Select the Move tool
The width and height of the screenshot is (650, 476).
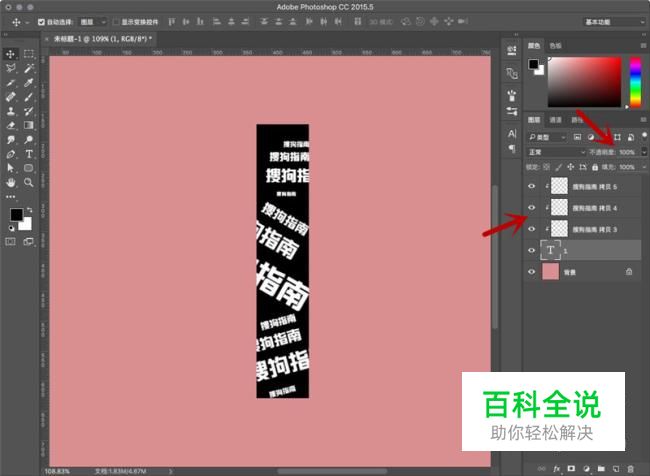[10, 54]
